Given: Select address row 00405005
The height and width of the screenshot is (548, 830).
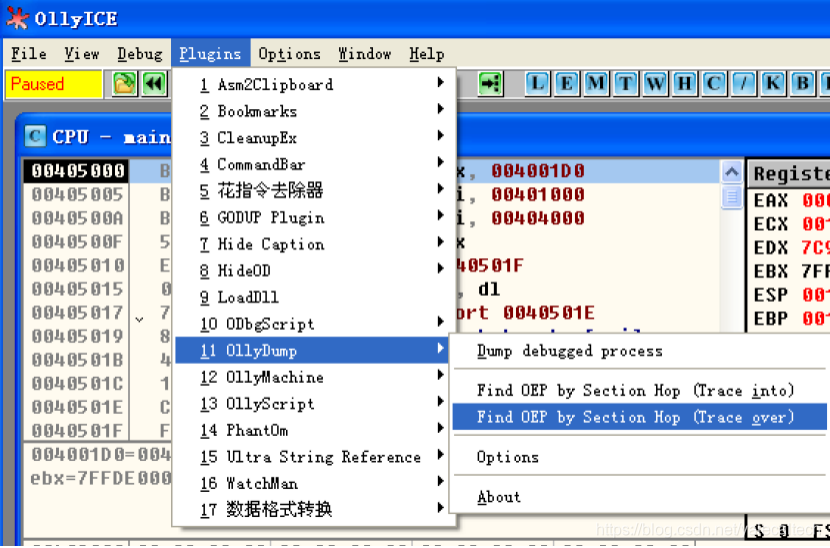Looking at the screenshot, I should pos(77,194).
